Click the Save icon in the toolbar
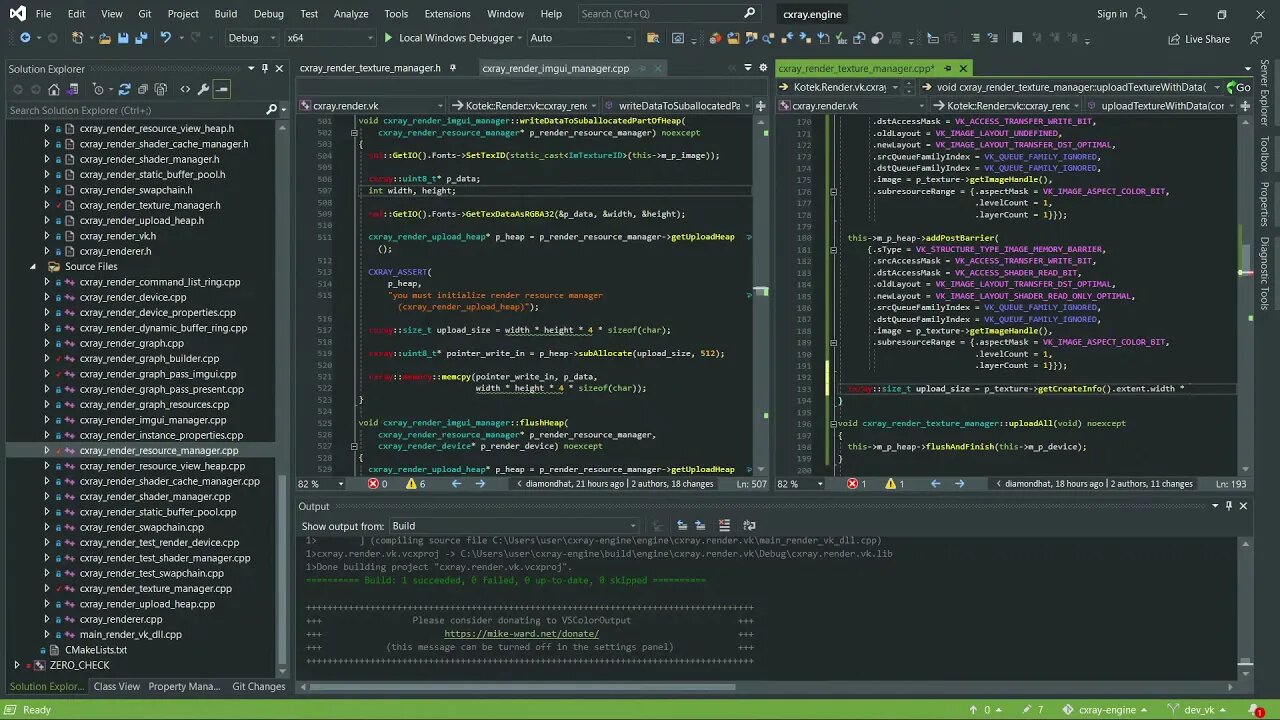The image size is (1280, 720). 123,38
